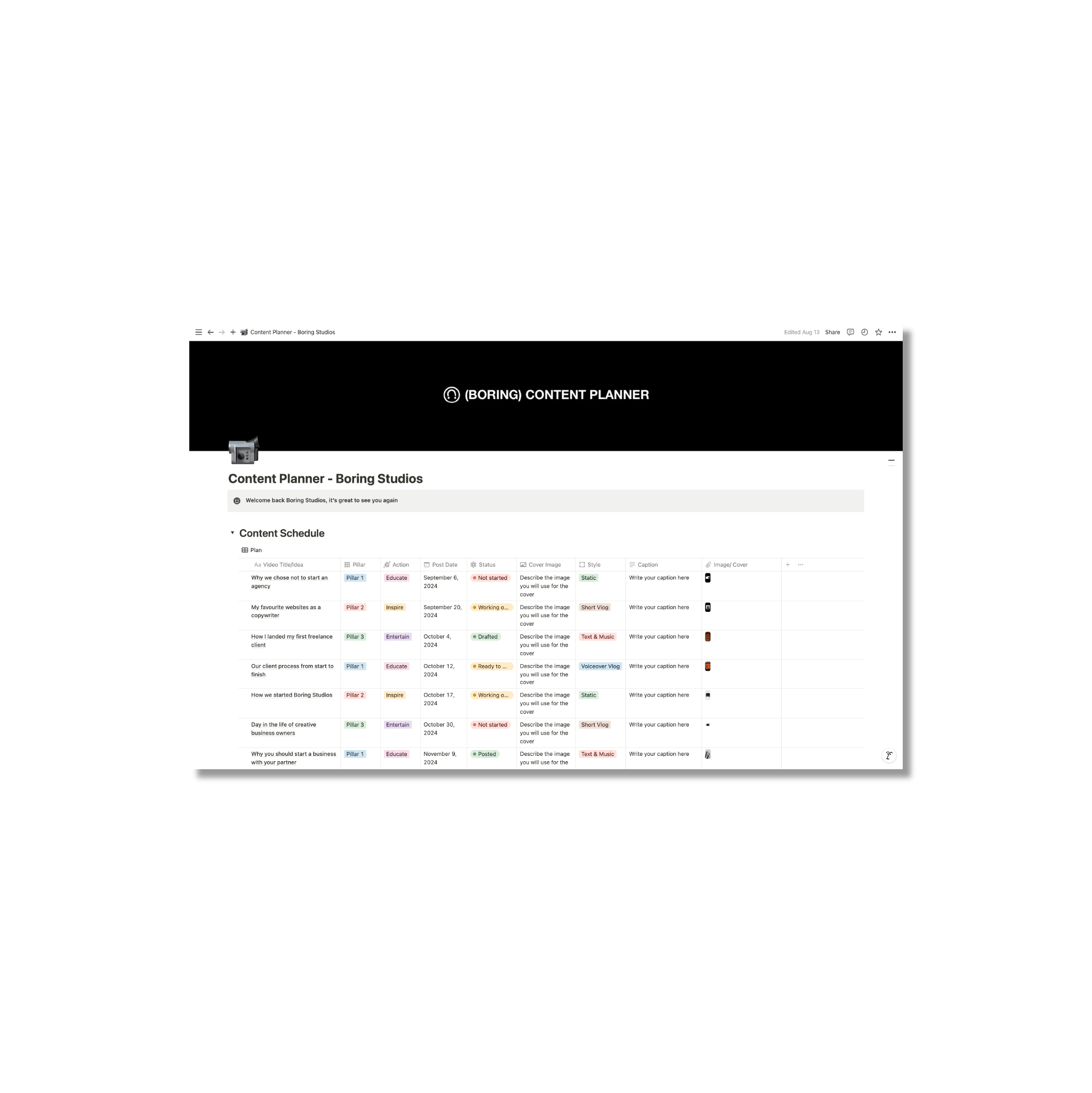Screen dimensions: 1092x1093
Task: Click the Educate action tag
Action: click(x=396, y=578)
